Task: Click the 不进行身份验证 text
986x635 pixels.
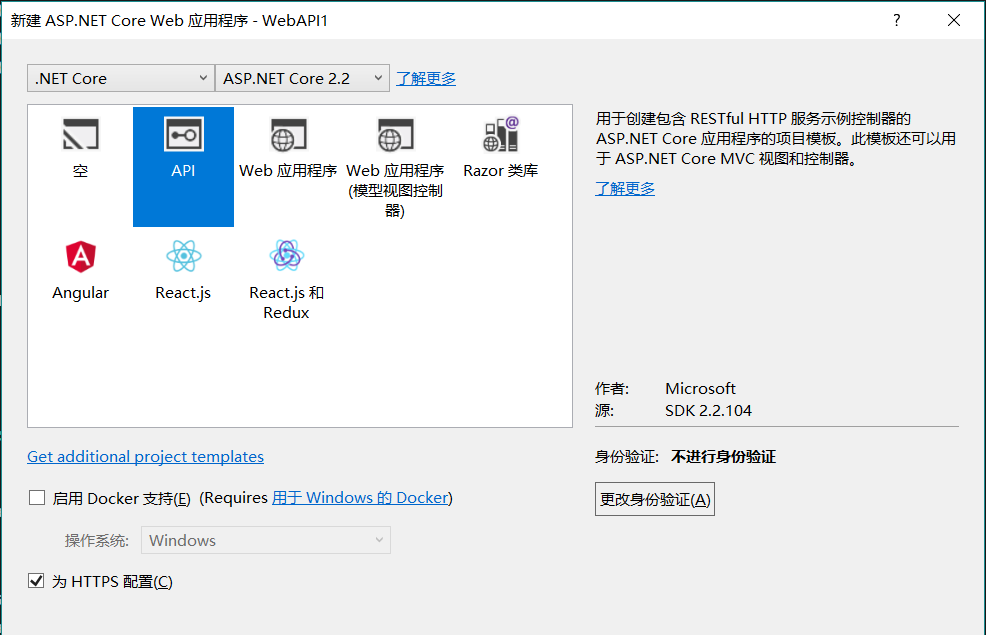Action: tap(723, 457)
